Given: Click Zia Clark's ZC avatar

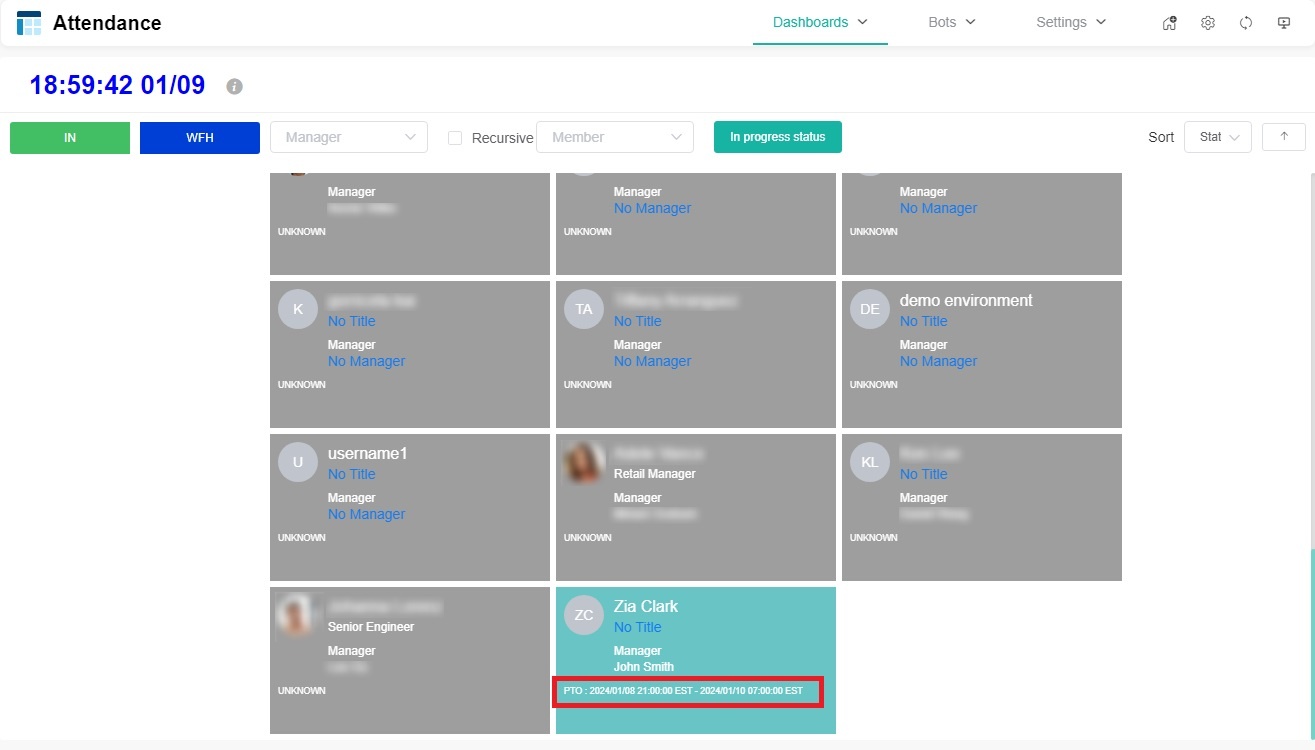Looking at the screenshot, I should [584, 615].
